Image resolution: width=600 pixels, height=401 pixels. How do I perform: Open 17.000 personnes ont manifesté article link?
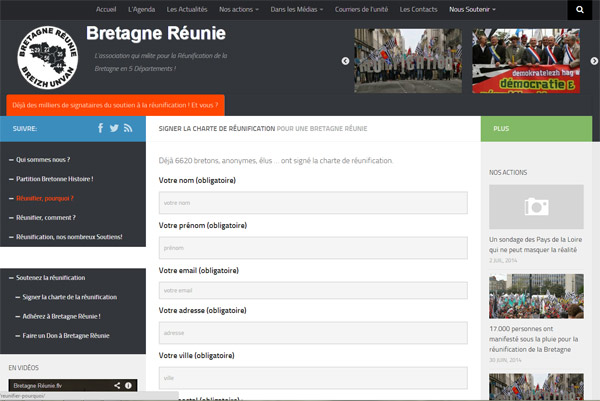coord(533,339)
